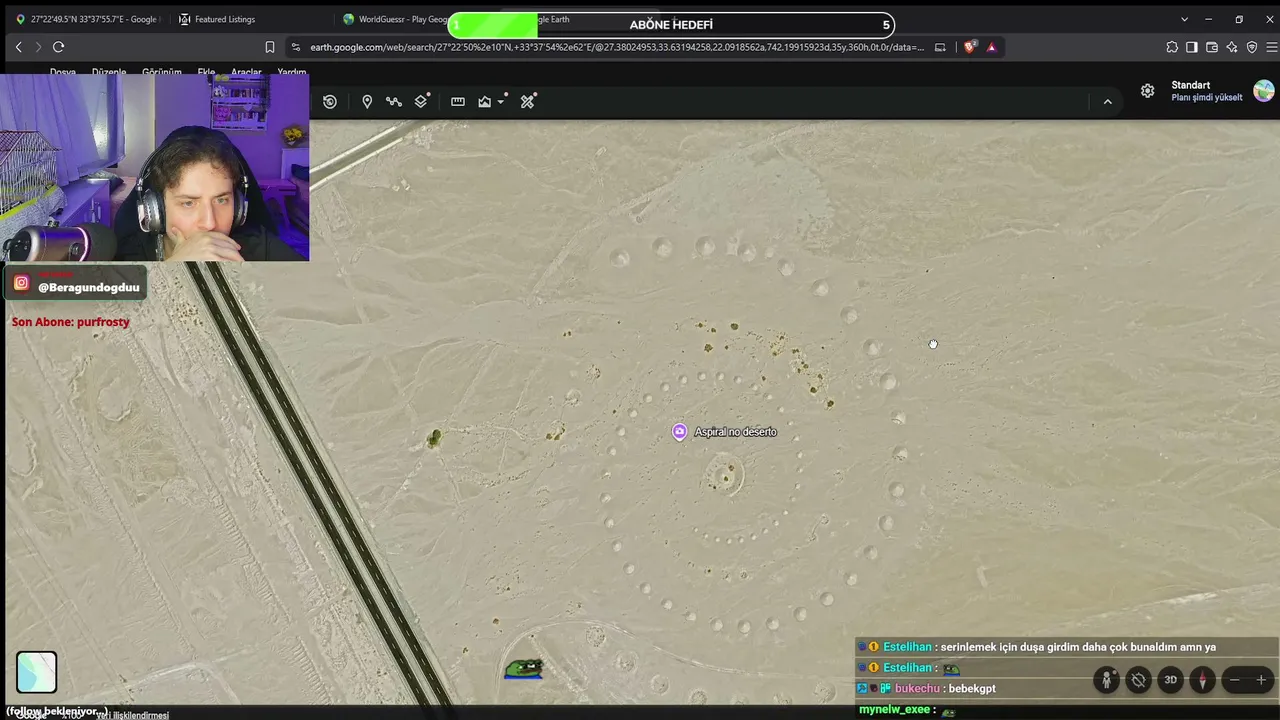Select the ruler measure tool
Screen dimensions: 1280x720
[458, 101]
